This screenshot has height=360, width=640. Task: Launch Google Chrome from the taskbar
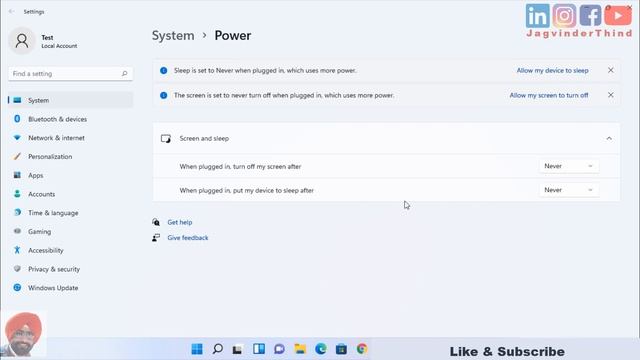click(362, 349)
